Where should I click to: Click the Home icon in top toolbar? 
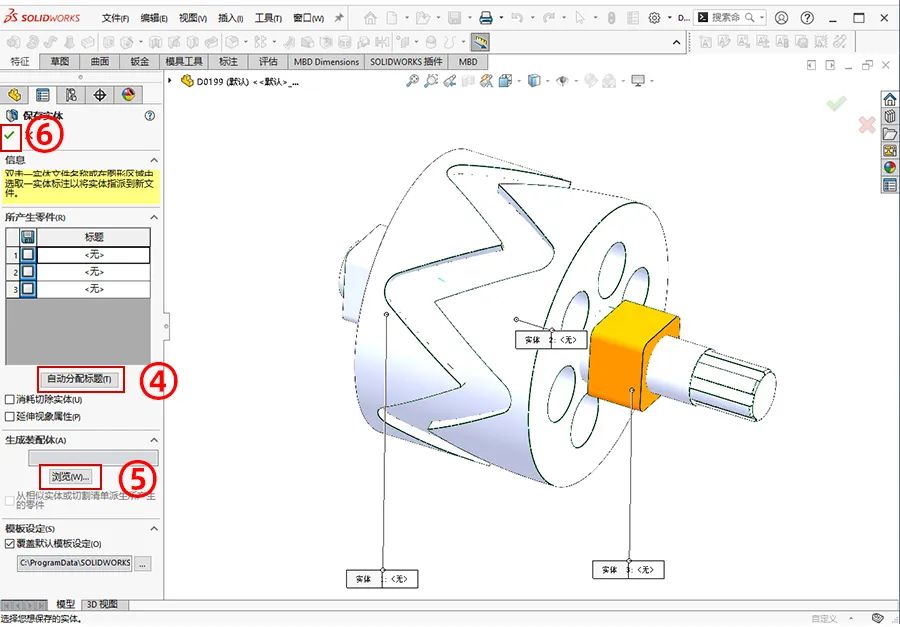(x=370, y=18)
